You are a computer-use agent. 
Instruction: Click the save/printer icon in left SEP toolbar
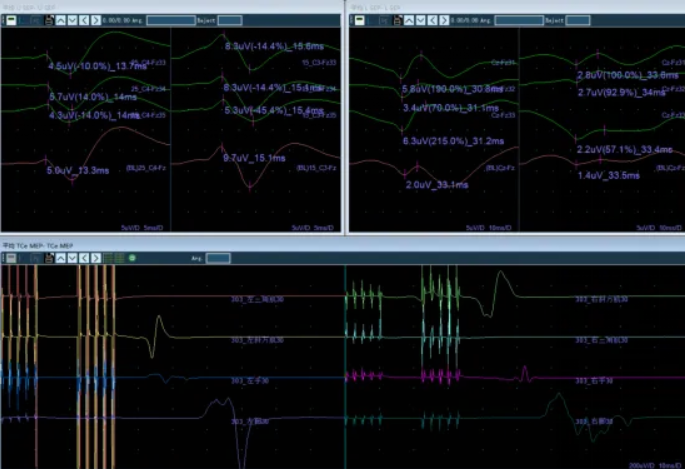coord(49,20)
